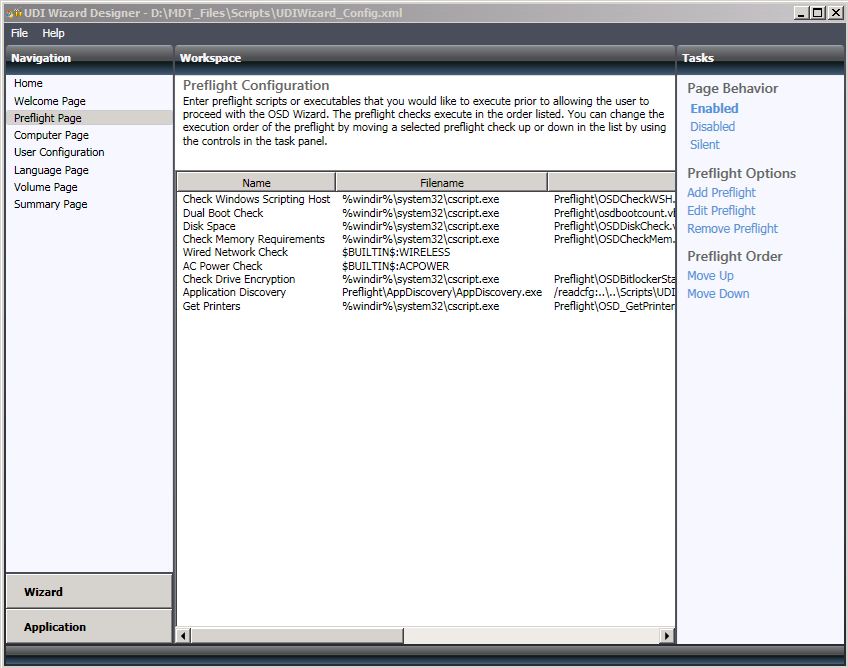Switch to the Application section
Image resolution: width=848 pixels, height=668 pixels.
coord(89,626)
